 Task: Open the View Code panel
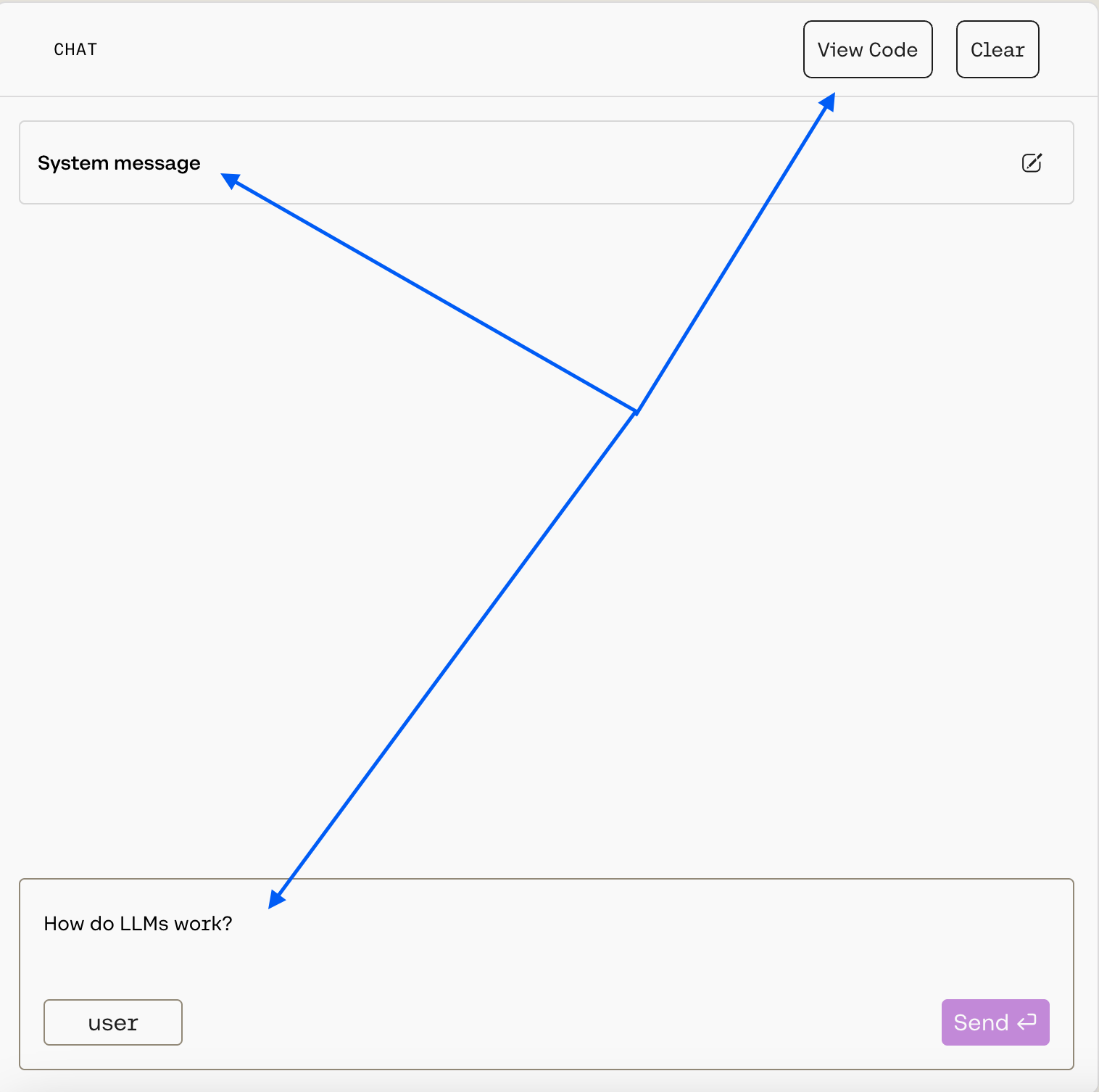tap(867, 49)
